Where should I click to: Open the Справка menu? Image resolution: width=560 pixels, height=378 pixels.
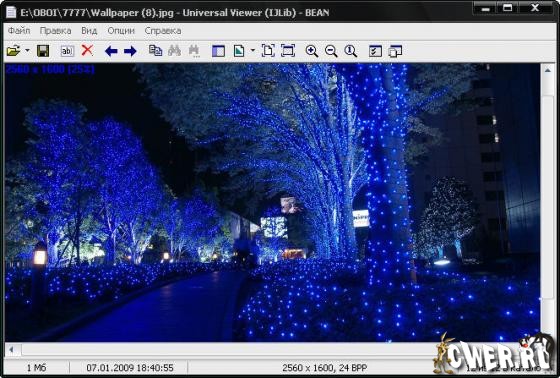163,31
